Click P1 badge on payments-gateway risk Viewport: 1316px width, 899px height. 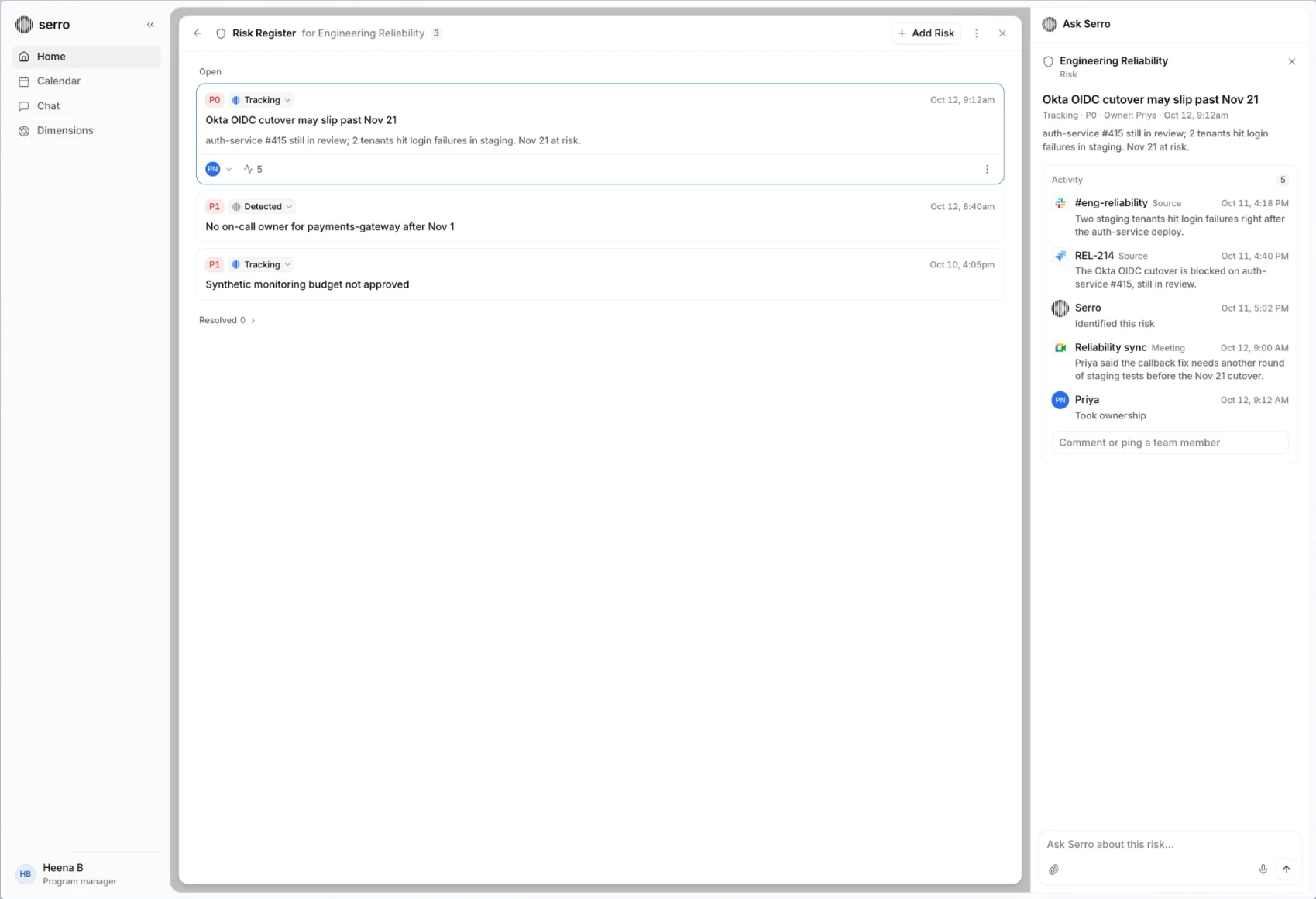coord(215,207)
